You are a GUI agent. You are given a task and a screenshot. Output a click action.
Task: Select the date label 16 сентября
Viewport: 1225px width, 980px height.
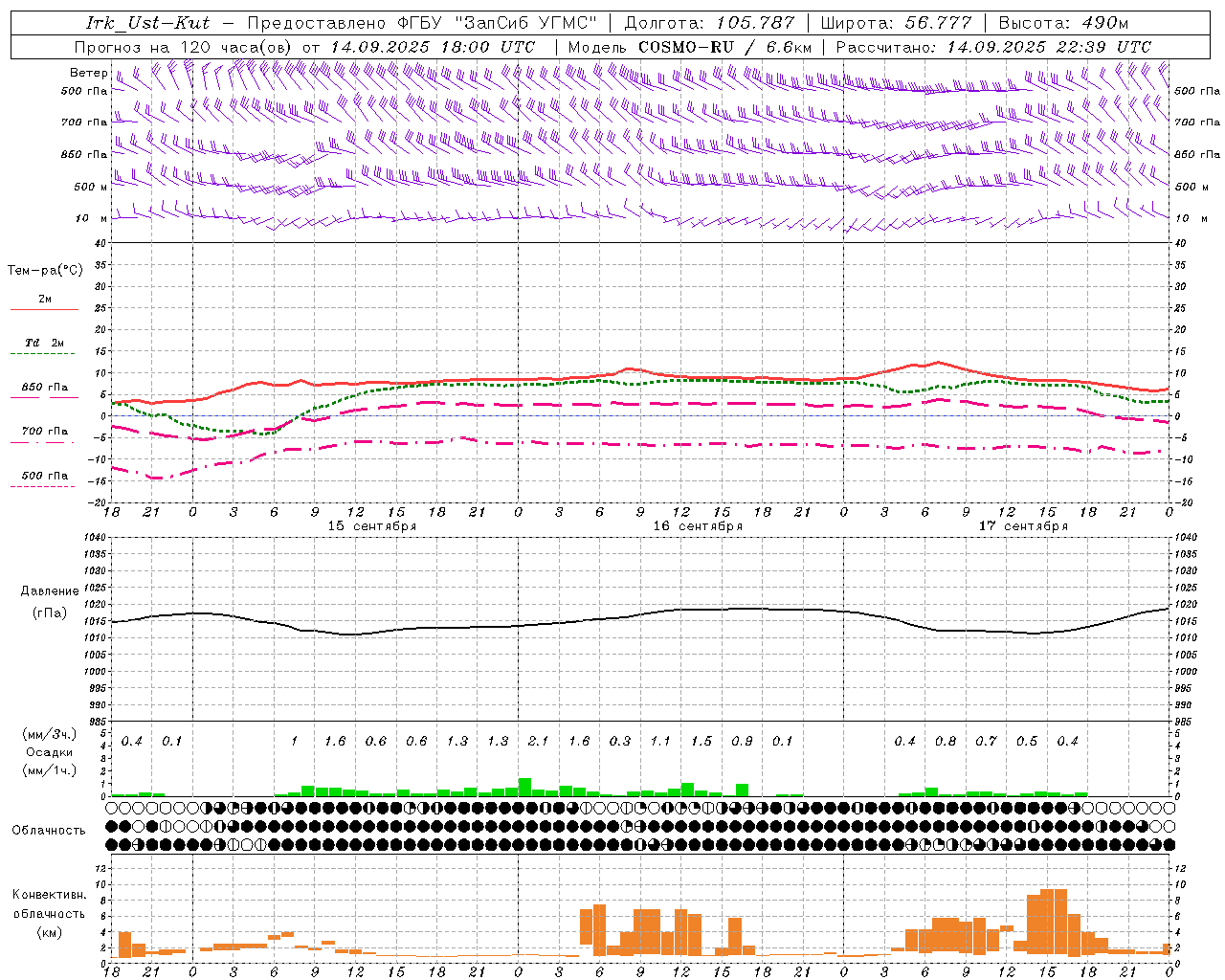pyautogui.click(x=698, y=526)
